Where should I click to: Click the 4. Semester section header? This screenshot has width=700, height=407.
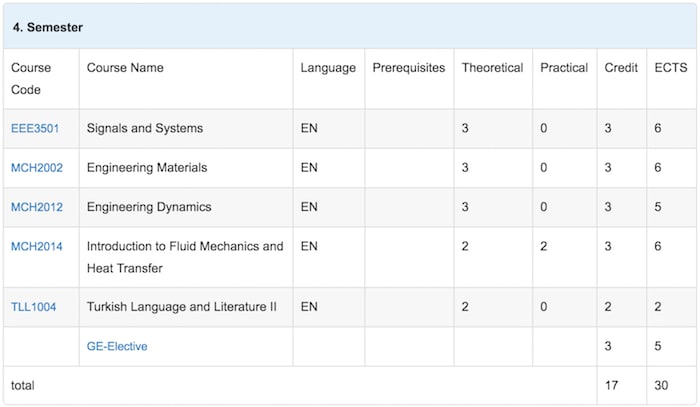[x=48, y=27]
